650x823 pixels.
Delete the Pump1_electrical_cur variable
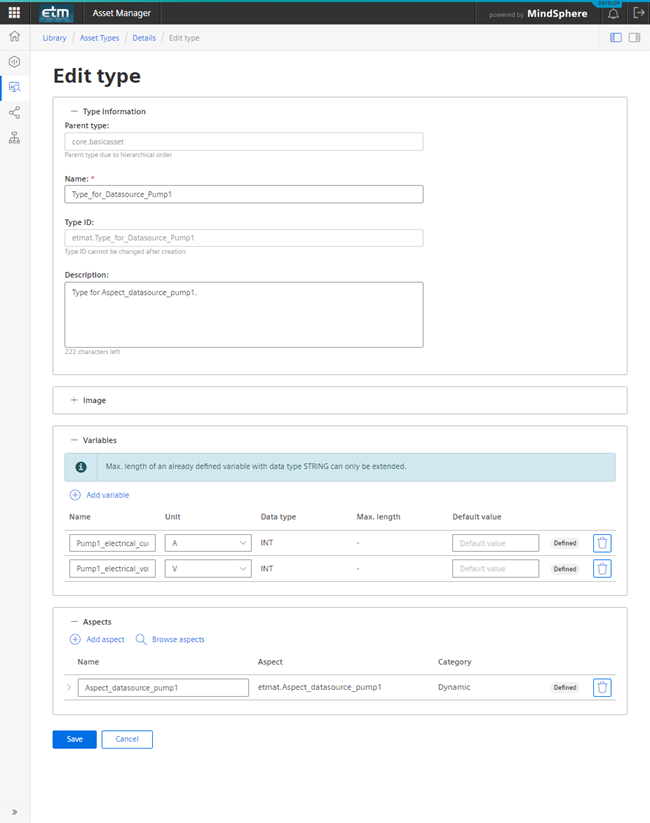pyautogui.click(x=602, y=543)
